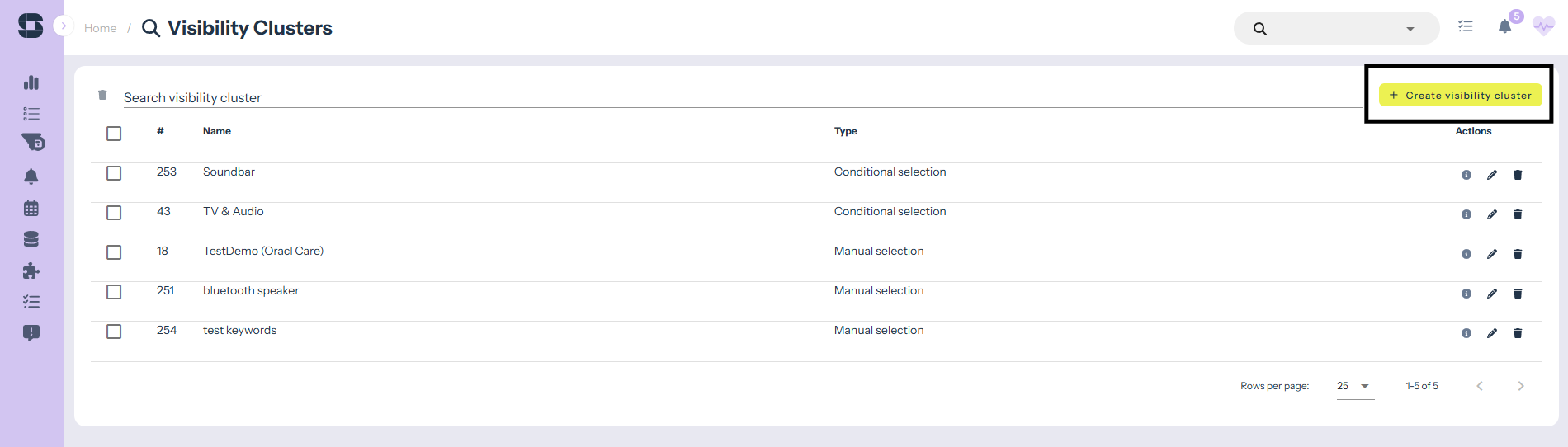
Task: Click the puzzle piece integrations icon
Action: (31, 271)
